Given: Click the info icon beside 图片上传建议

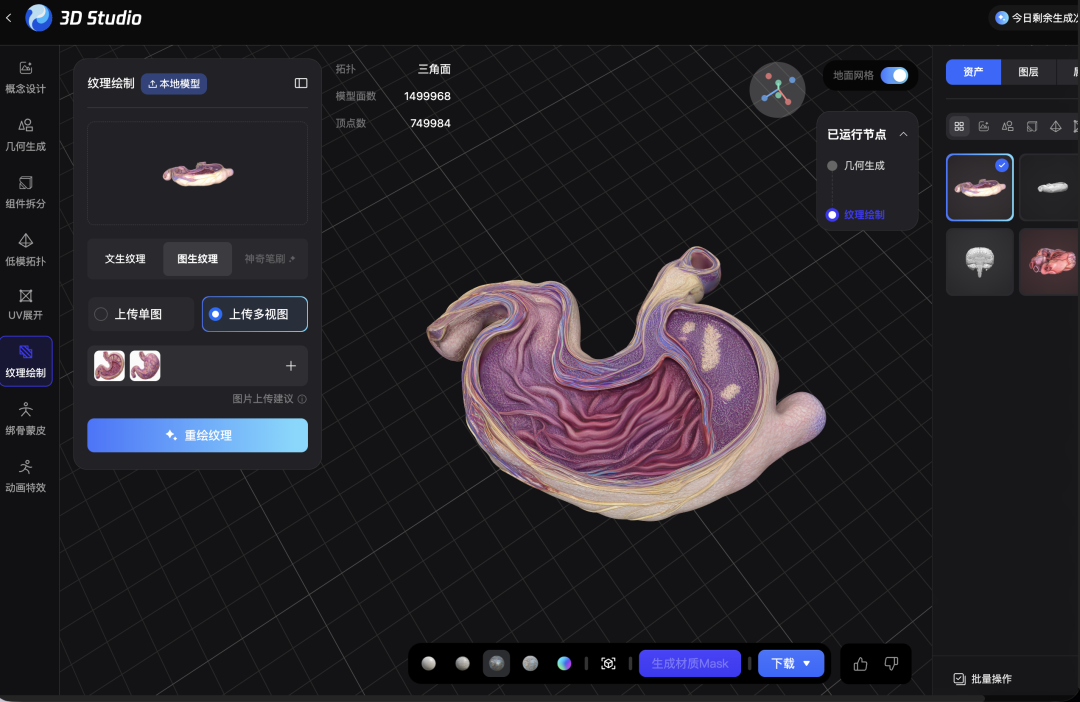Looking at the screenshot, I should click(302, 399).
